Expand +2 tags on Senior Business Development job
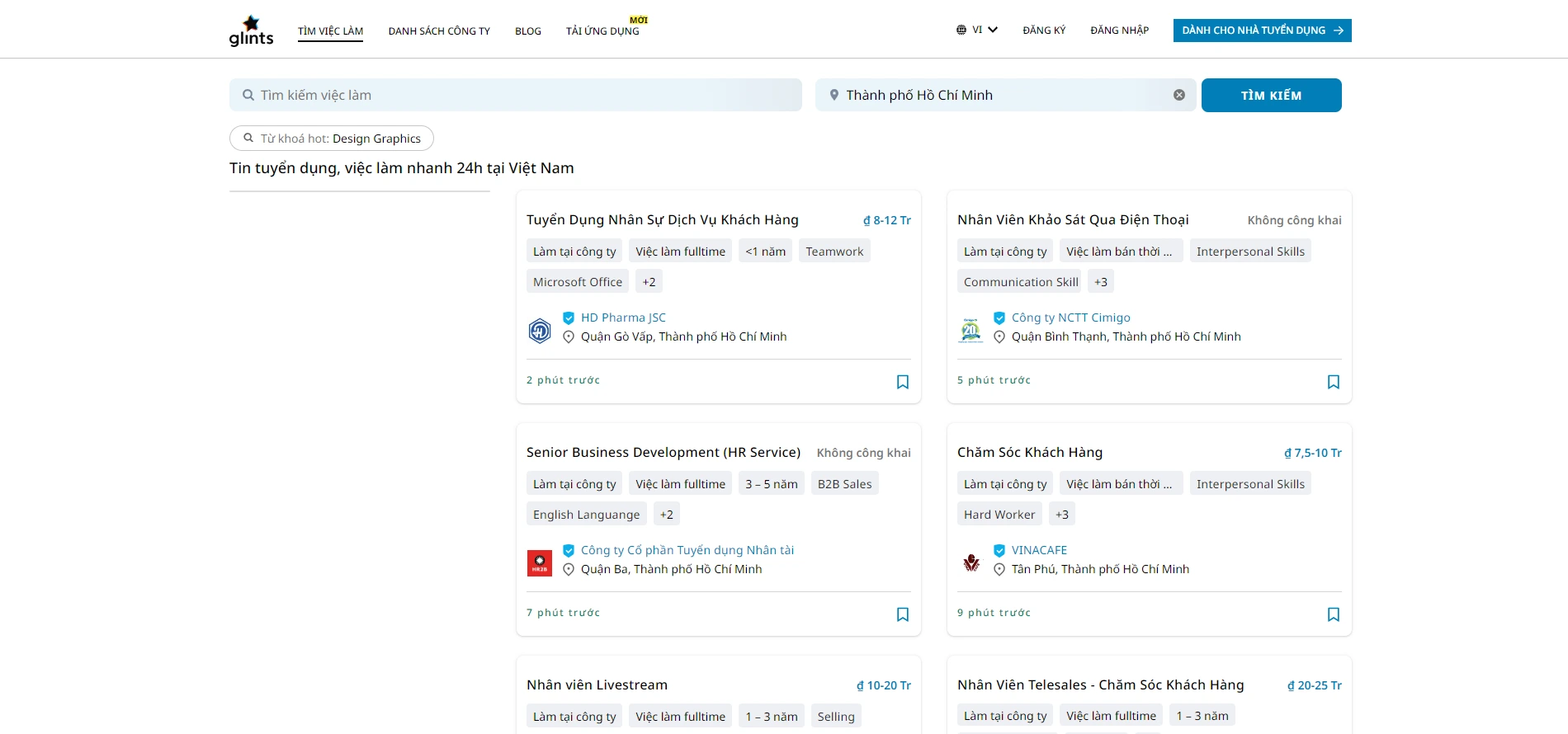Viewport: 1568px width, 734px height. pos(667,514)
